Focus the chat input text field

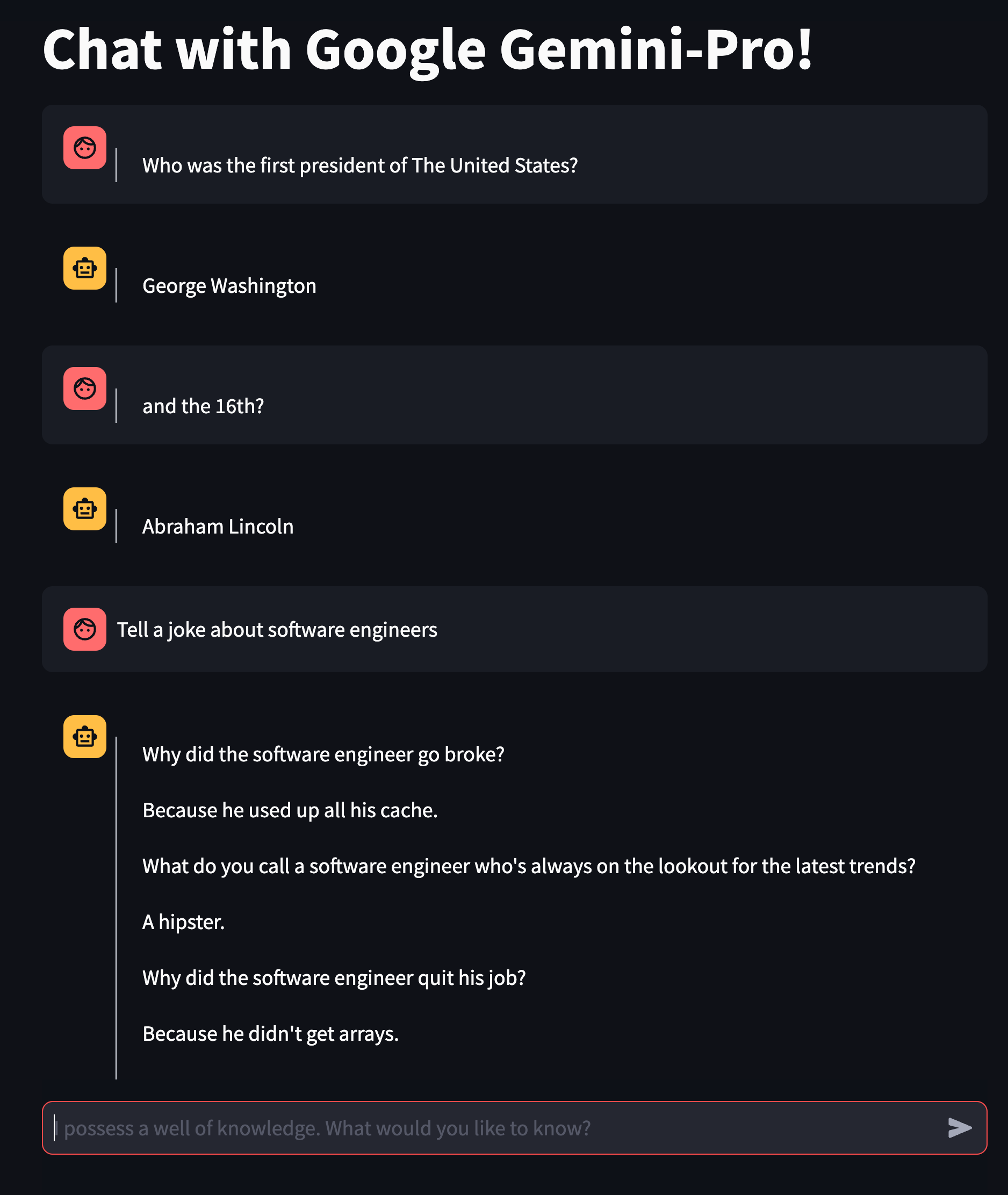pos(492,1128)
